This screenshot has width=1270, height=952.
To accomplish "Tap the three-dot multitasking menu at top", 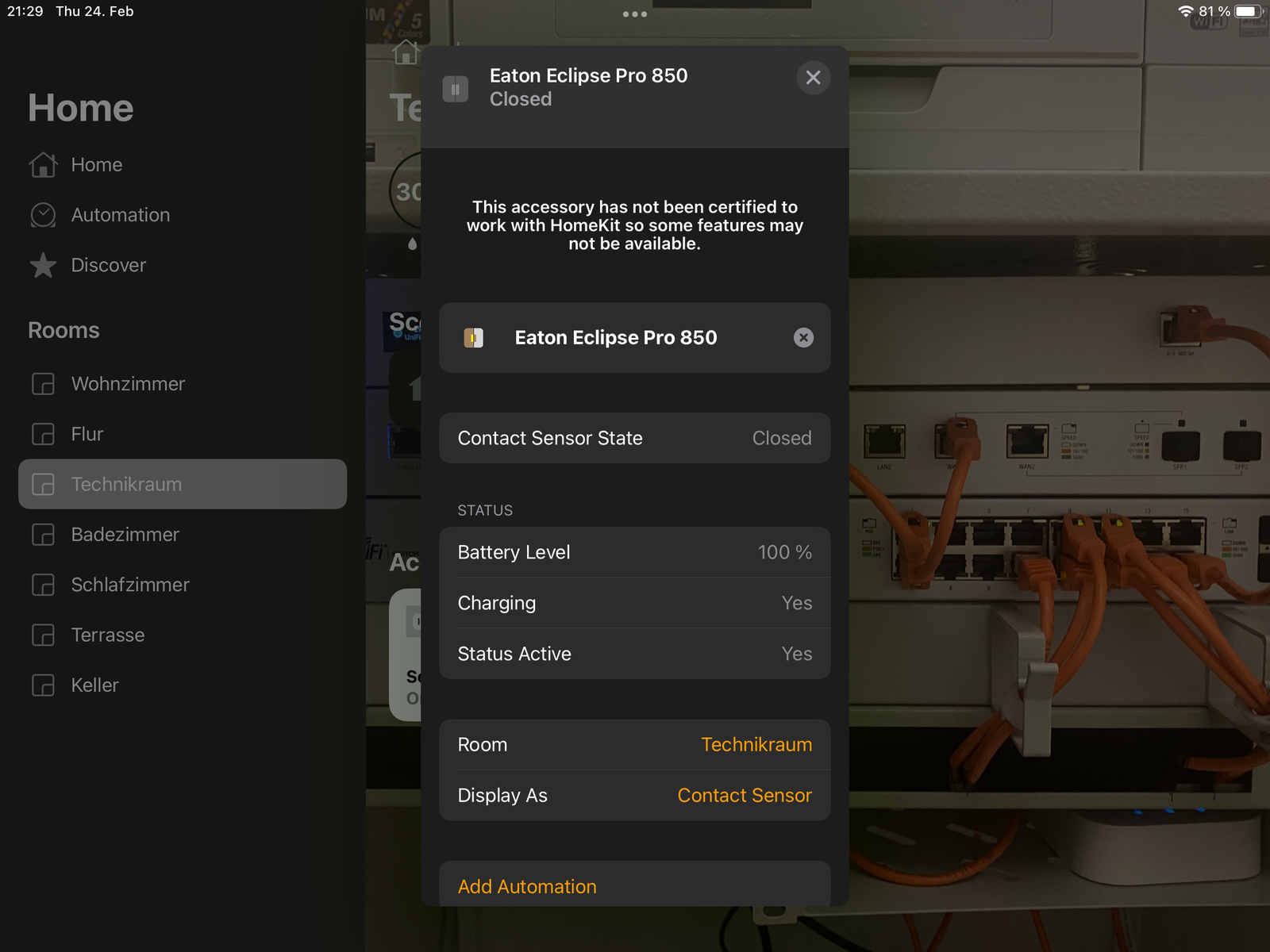I will click(635, 14).
